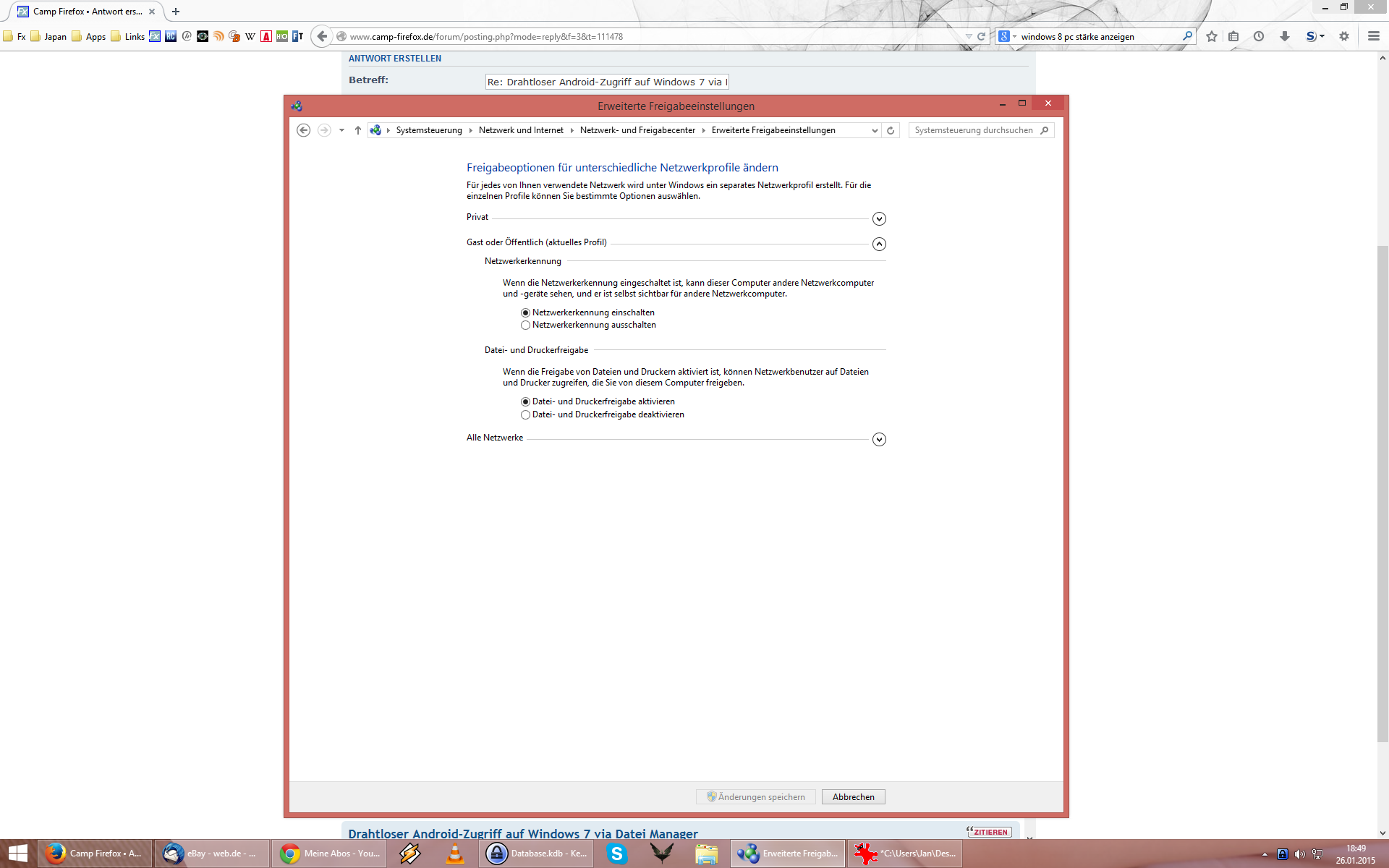Viewport: 1389px width, 868px height.
Task: Click the Firefox bookmark star icon
Action: pos(1212,36)
